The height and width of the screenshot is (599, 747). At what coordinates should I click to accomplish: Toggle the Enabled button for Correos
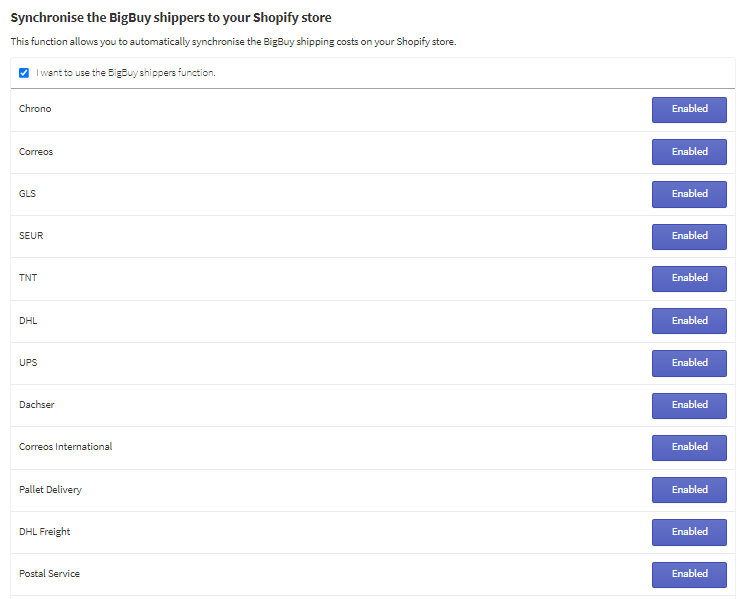(689, 152)
